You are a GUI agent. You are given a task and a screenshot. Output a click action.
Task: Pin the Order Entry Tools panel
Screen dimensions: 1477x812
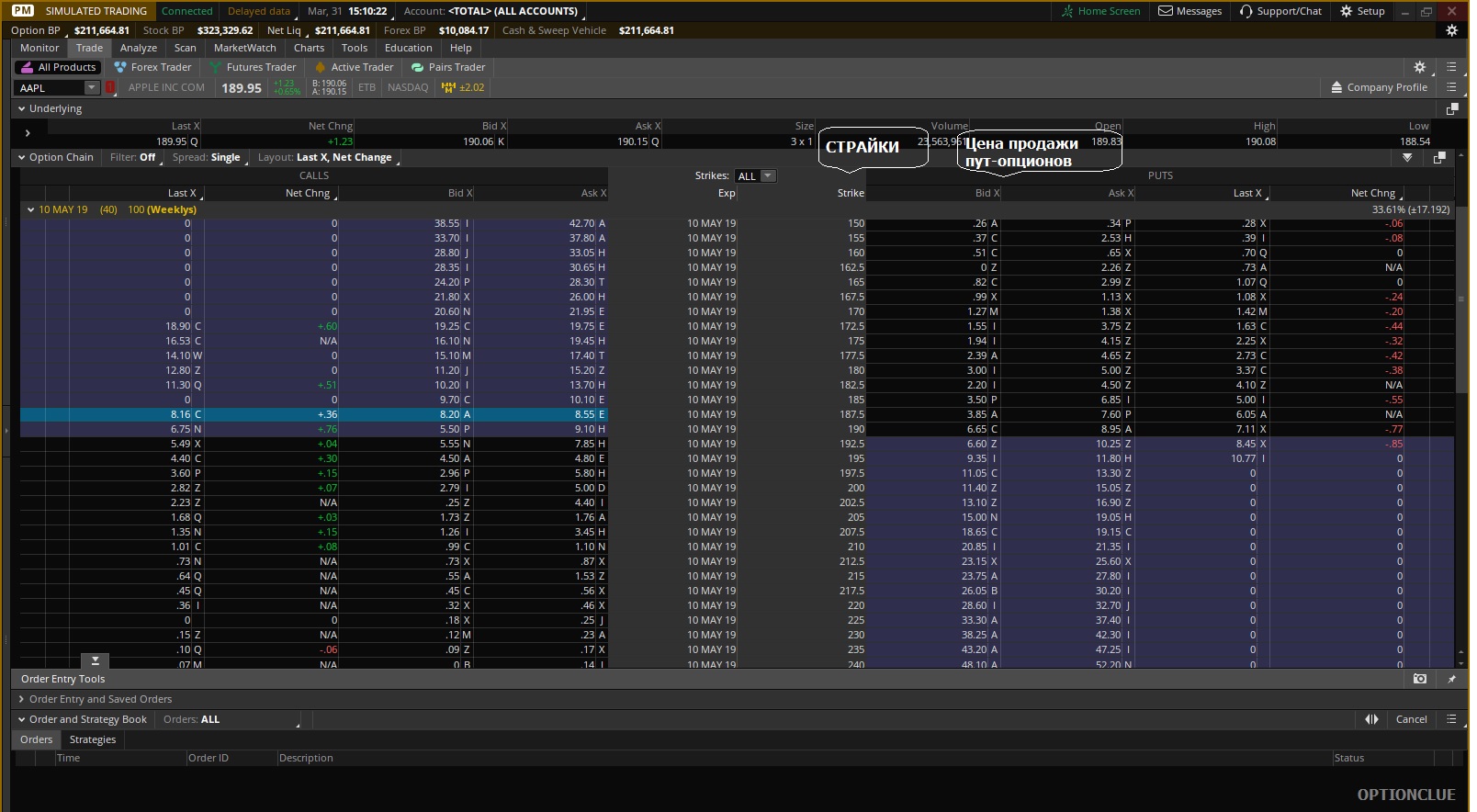coord(1451,679)
